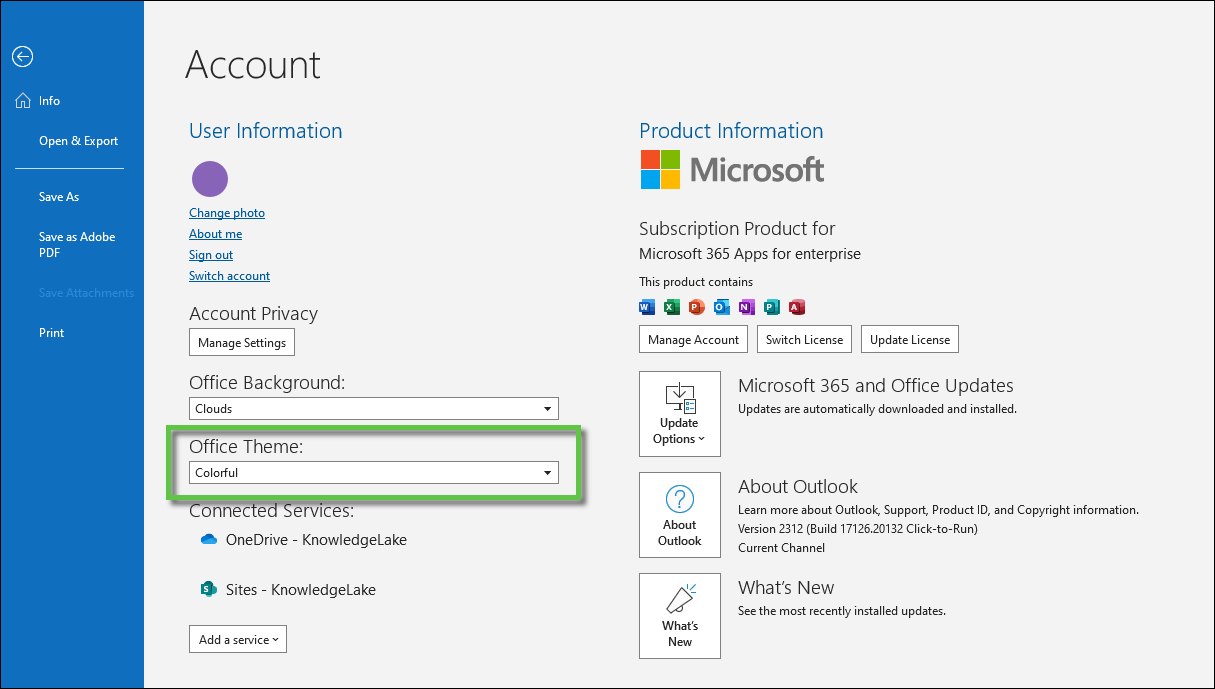Click the Word app icon

pos(647,307)
